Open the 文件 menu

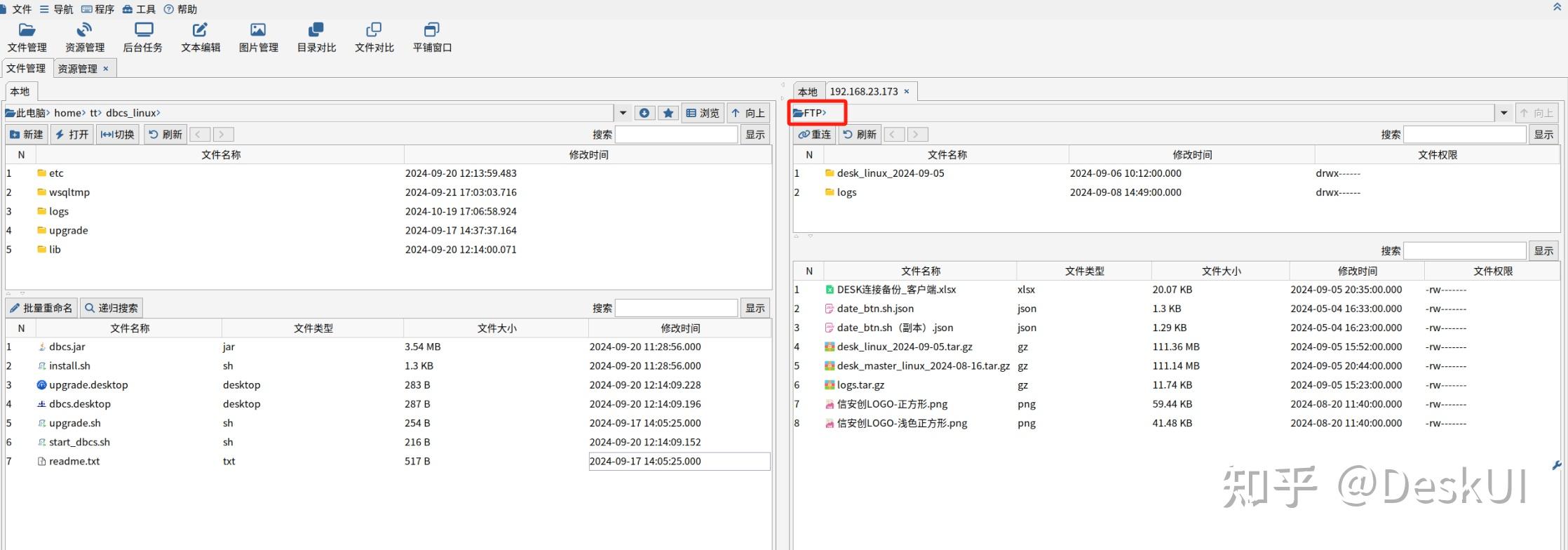(x=17, y=9)
